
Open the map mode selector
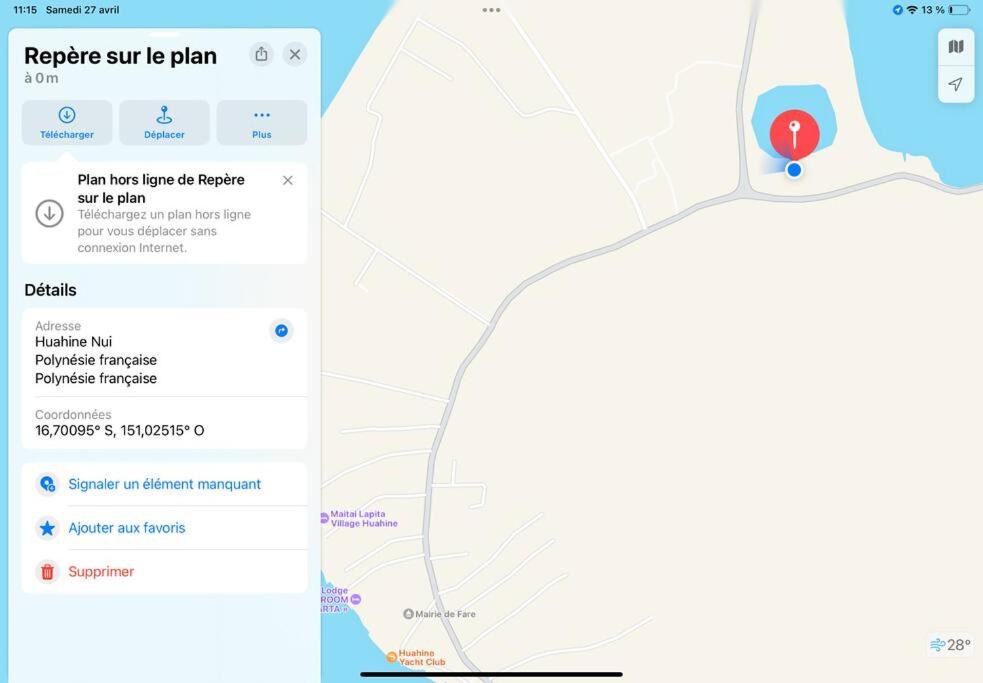(x=955, y=46)
